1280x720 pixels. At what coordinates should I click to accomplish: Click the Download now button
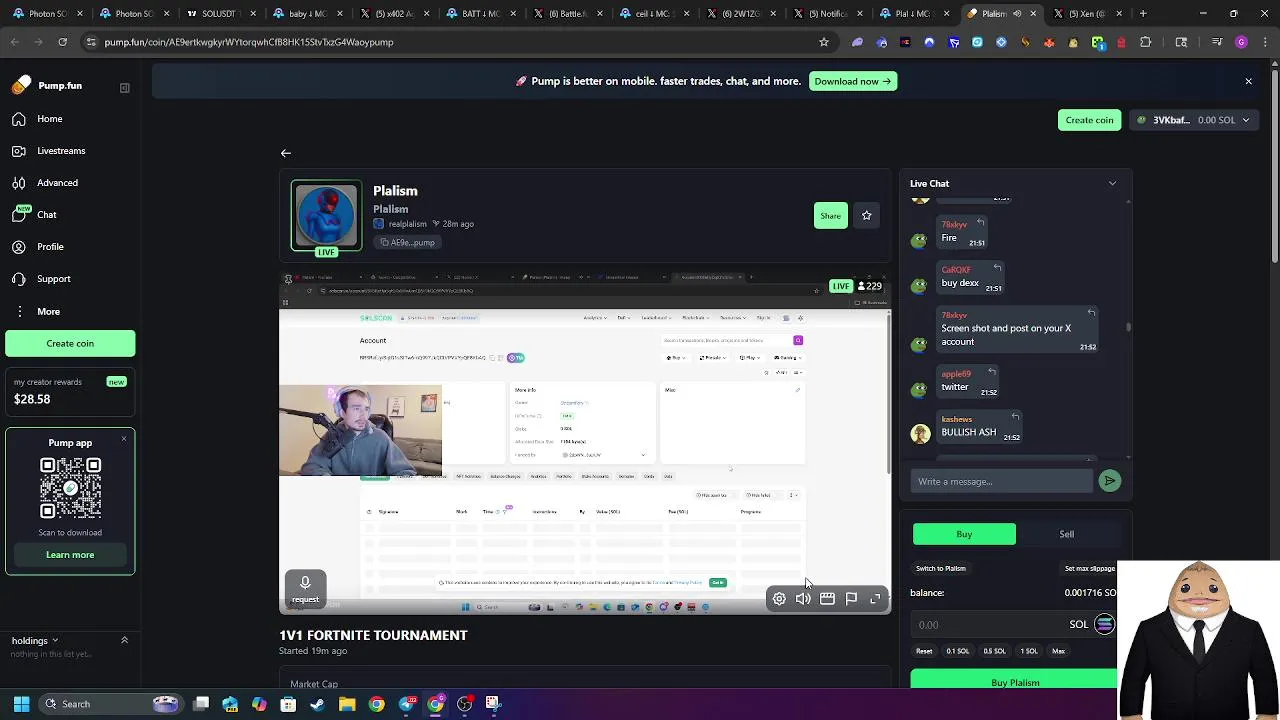coord(852,81)
